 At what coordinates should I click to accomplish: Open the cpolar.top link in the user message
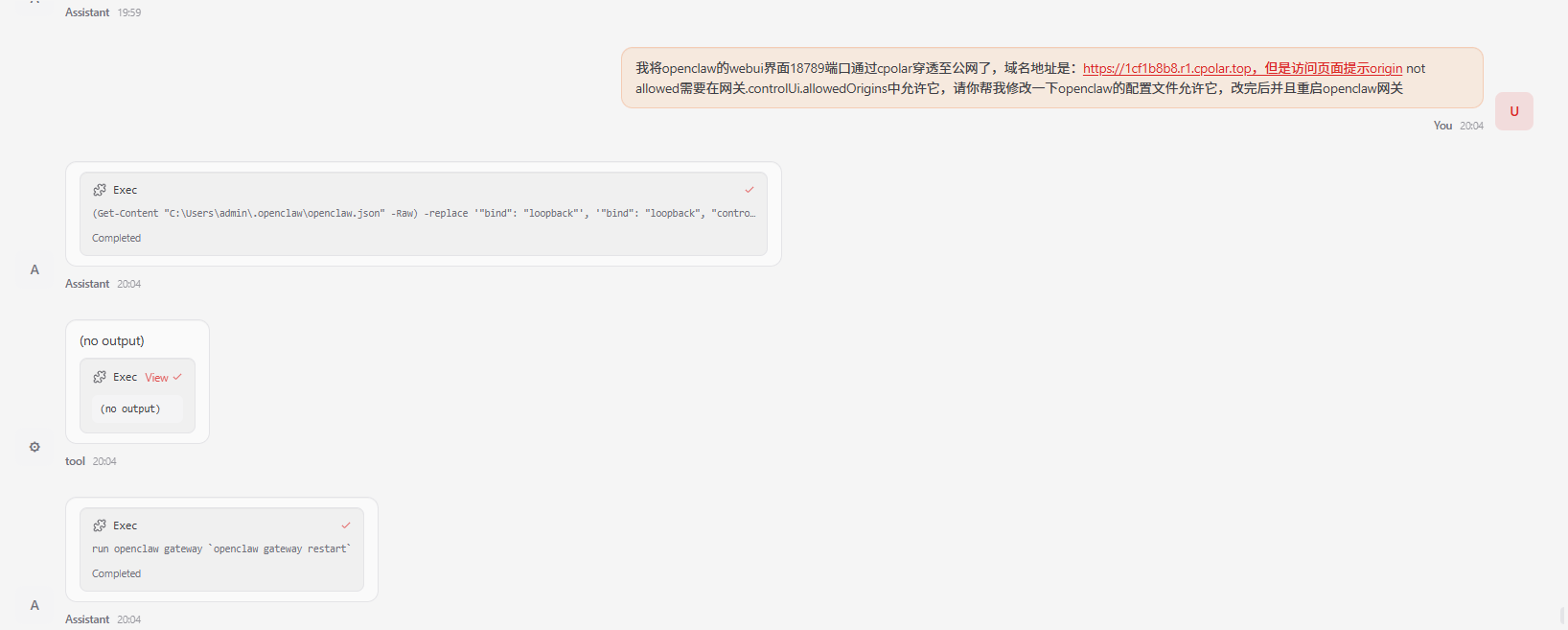[1166, 68]
